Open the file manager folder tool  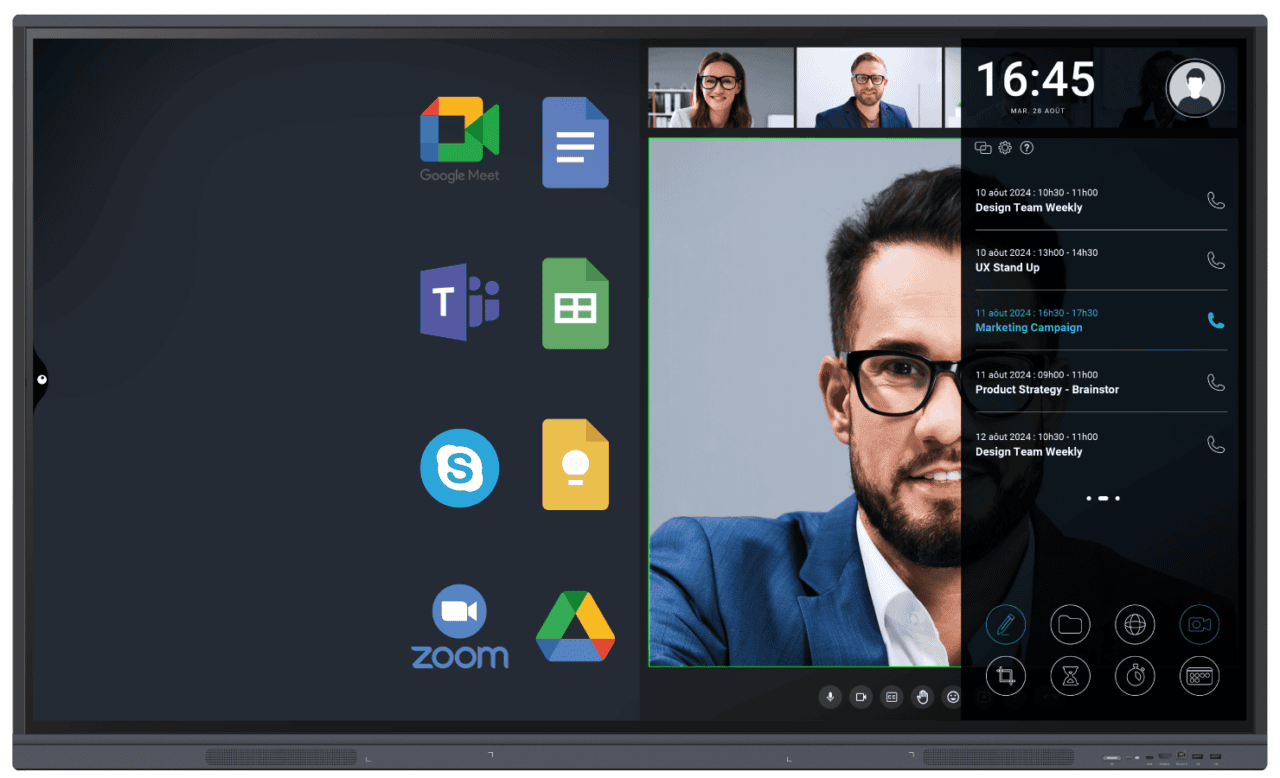pos(1070,624)
